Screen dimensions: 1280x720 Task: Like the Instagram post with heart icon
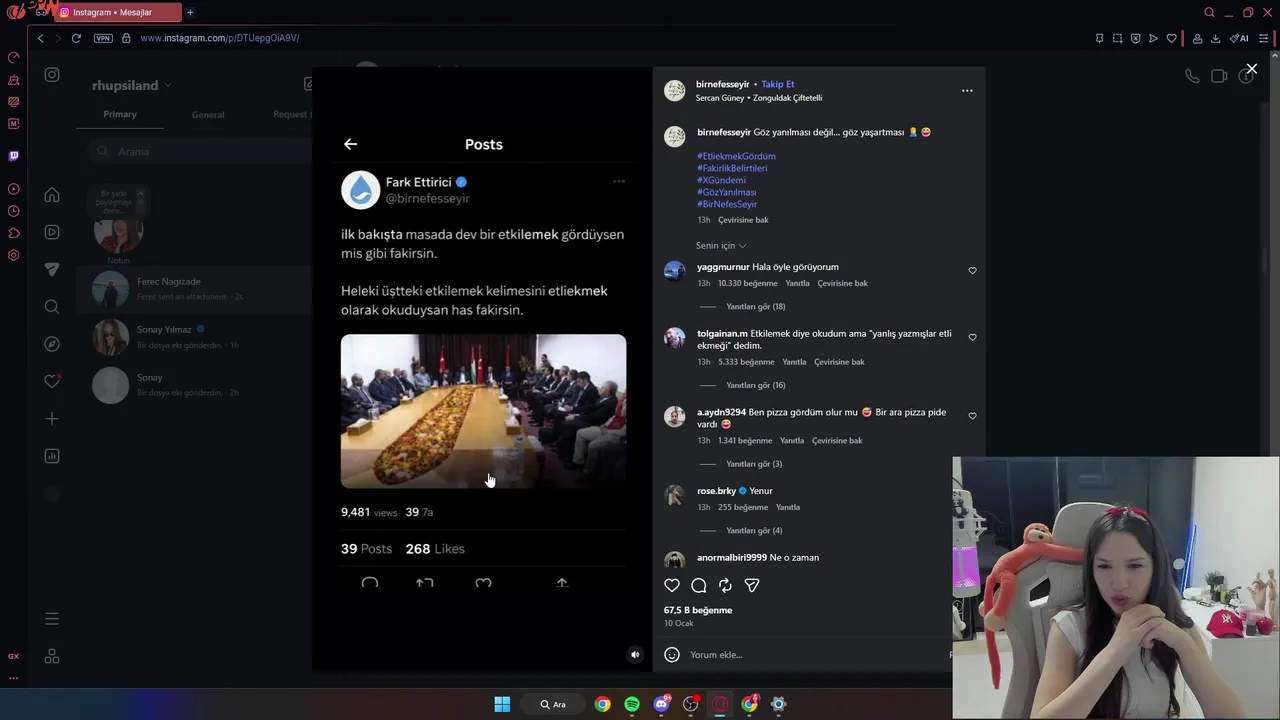[x=672, y=585]
